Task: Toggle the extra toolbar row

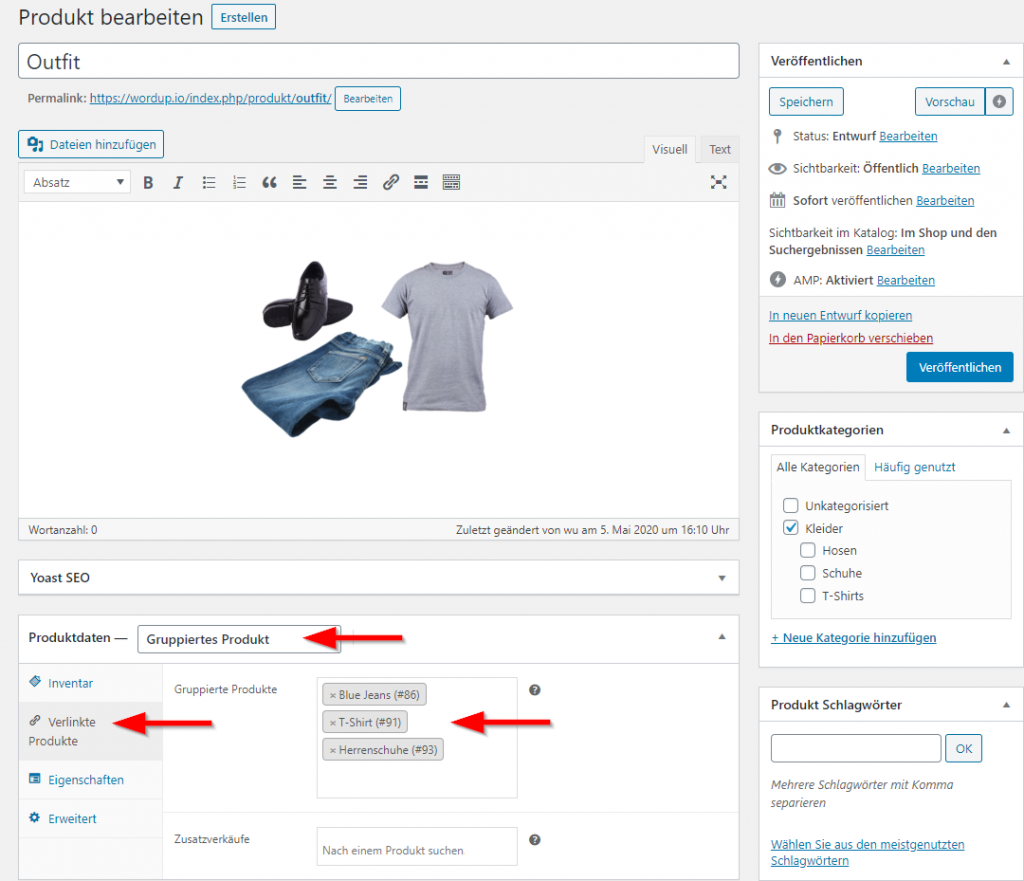Action: tap(451, 183)
